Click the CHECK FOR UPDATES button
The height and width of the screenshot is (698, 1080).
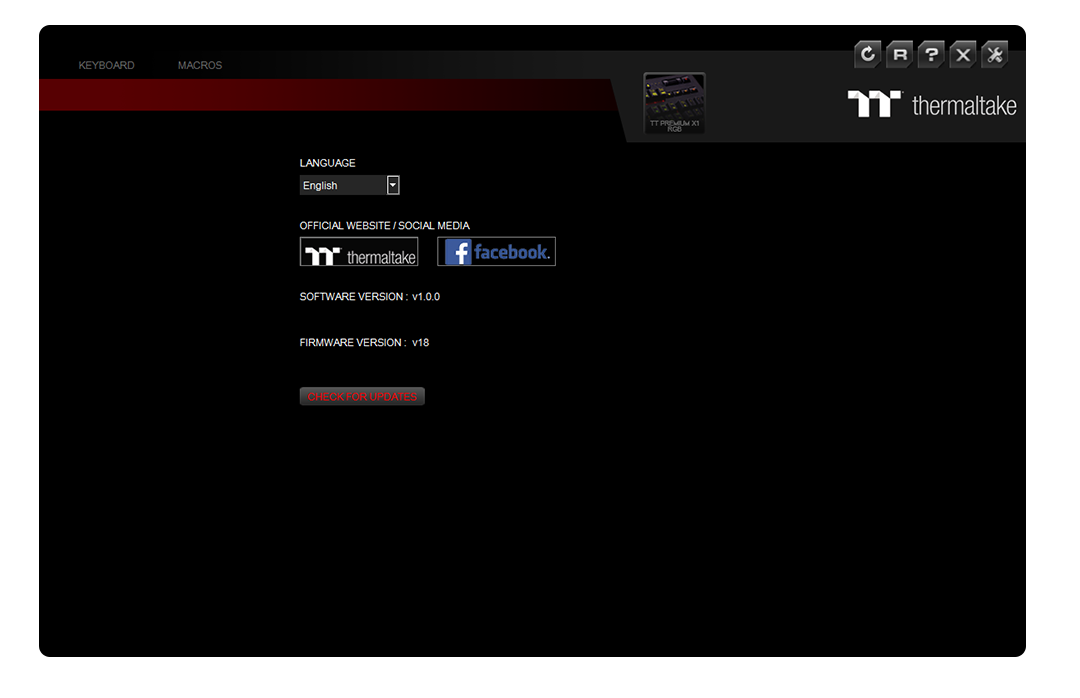tap(362, 397)
